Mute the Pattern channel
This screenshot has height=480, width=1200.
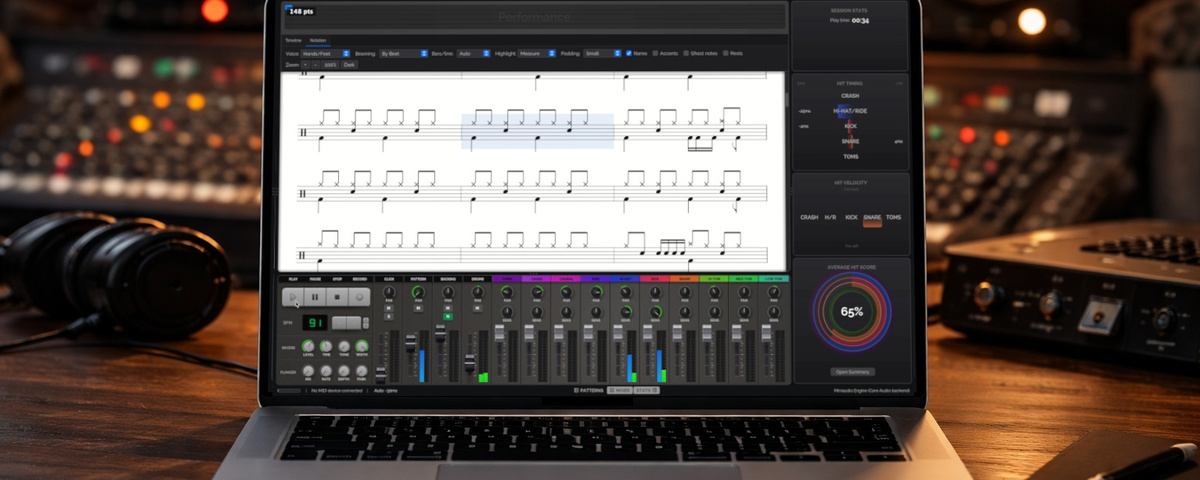coord(418,307)
